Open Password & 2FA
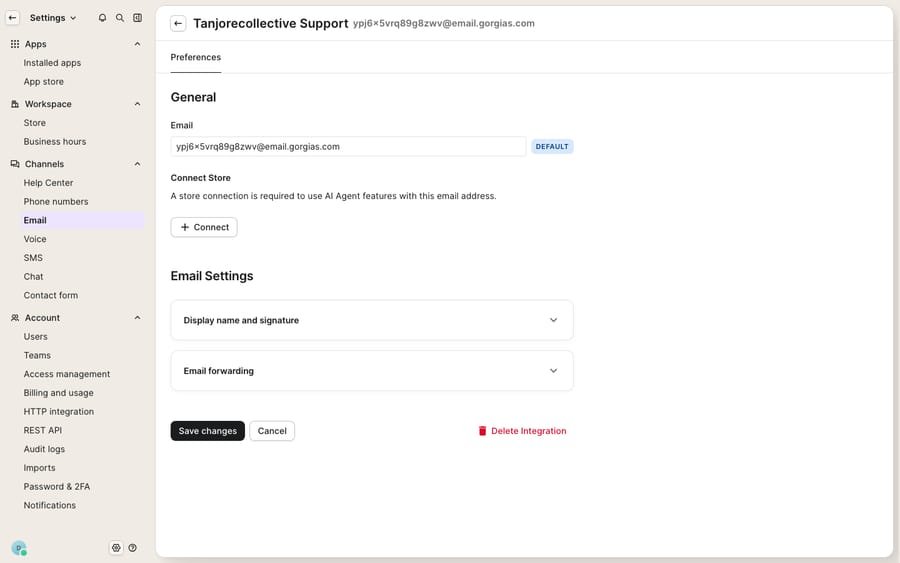This screenshot has width=900, height=563. [x=57, y=487]
